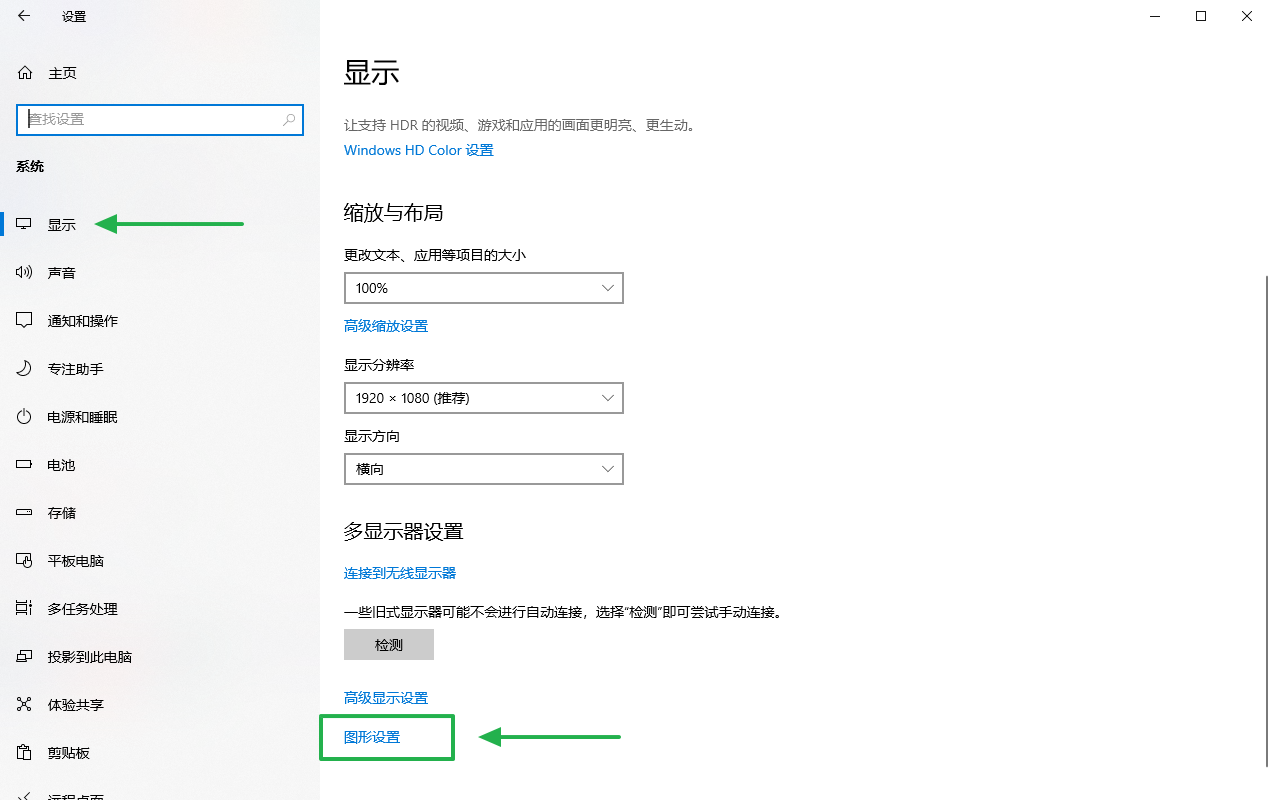Select the 主页 (Home) house icon
The image size is (1270, 800).
[23, 72]
